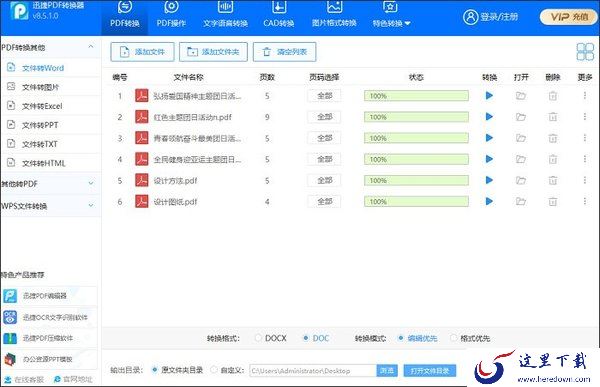Viewport: 600px width, 387px height.
Task: Select 文件转HTML in sidebar
Action: (x=51, y=163)
